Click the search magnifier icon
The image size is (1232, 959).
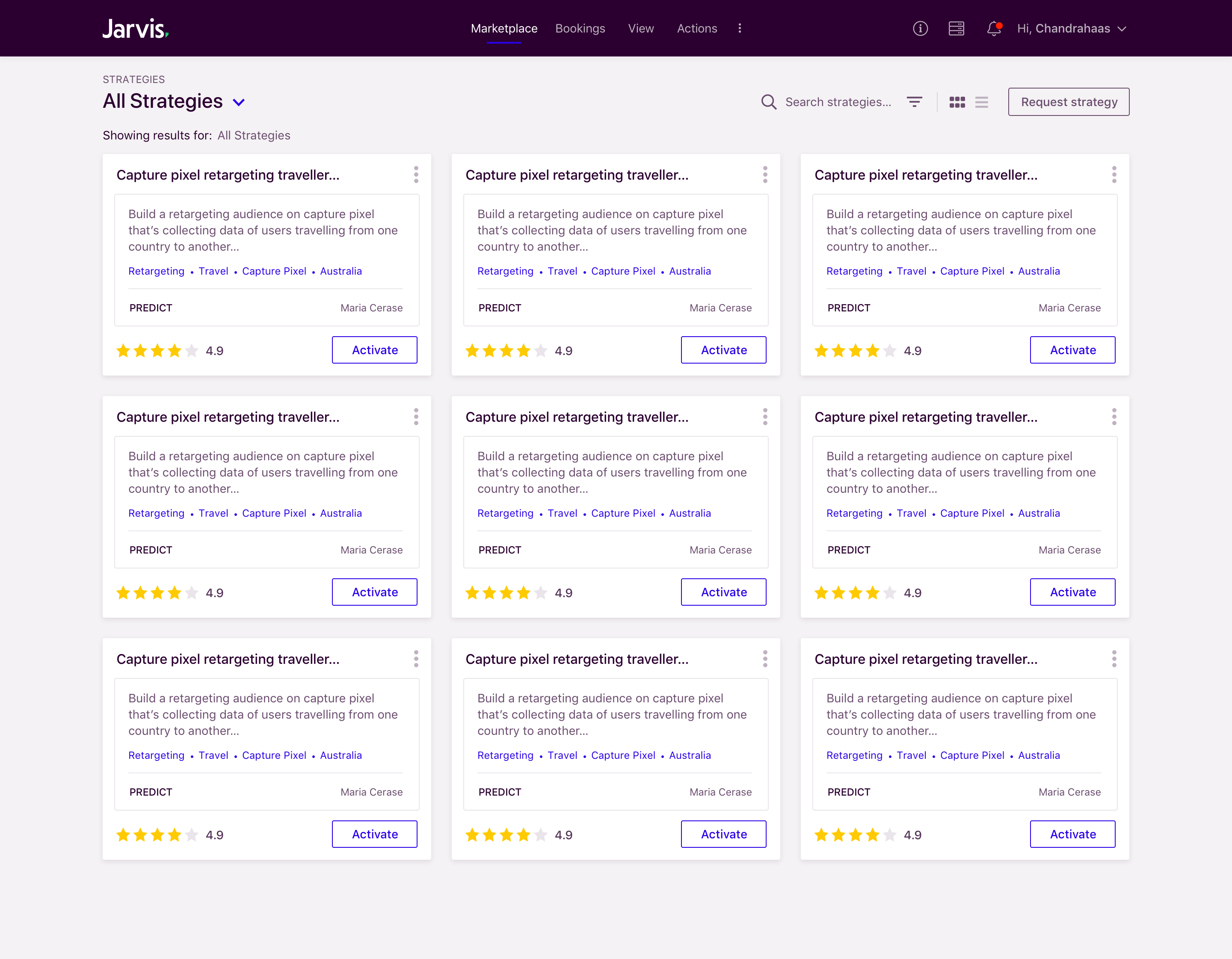click(x=768, y=102)
